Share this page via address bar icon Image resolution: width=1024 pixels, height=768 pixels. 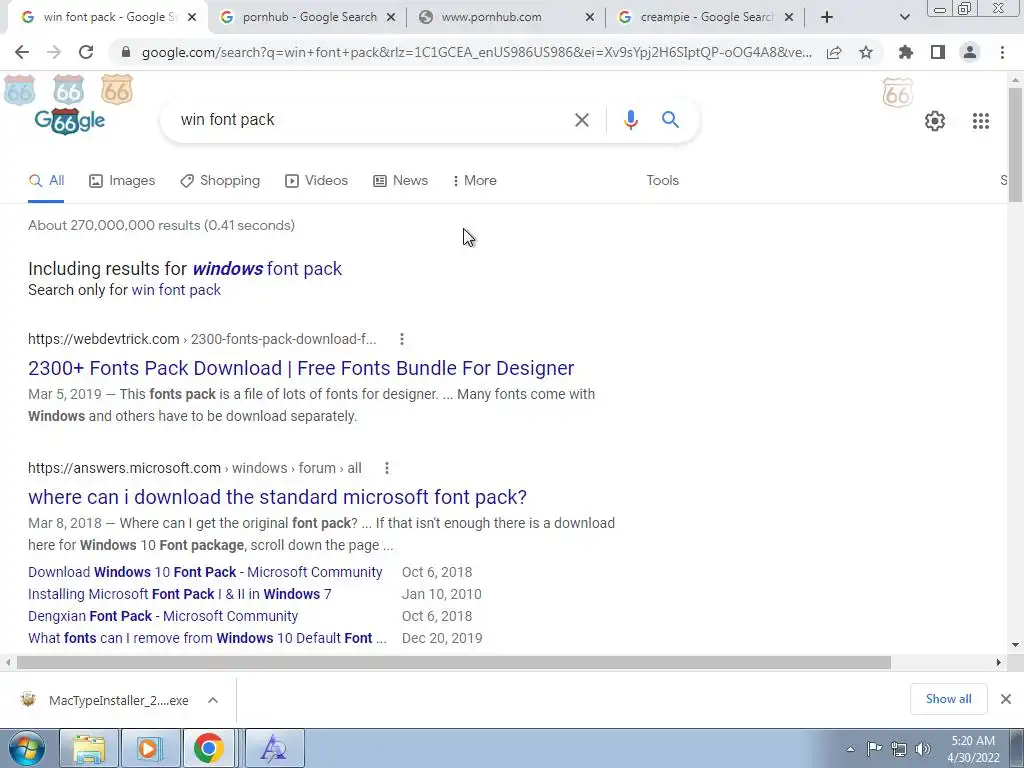834,52
